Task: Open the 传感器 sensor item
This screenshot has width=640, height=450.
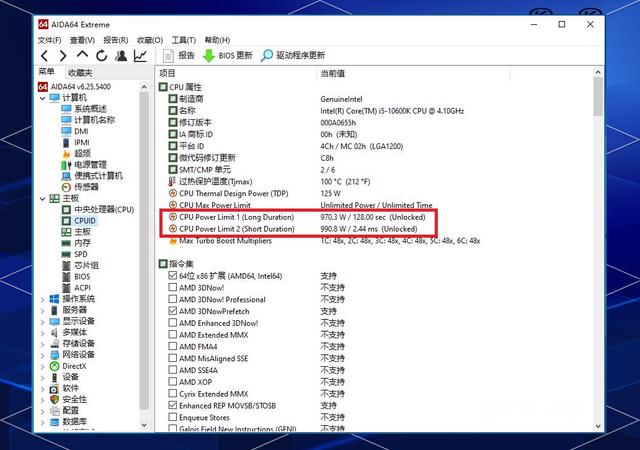Action: pos(80,187)
